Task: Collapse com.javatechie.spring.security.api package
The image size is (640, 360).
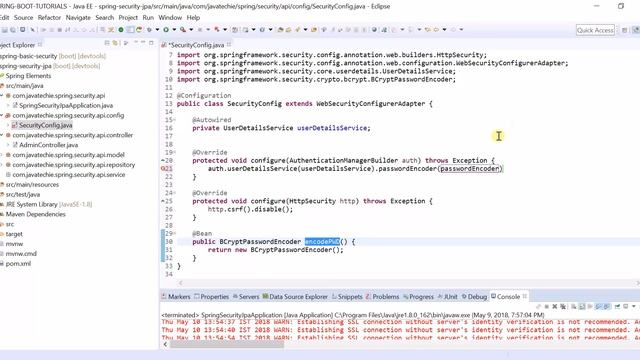Action: (x=2, y=96)
